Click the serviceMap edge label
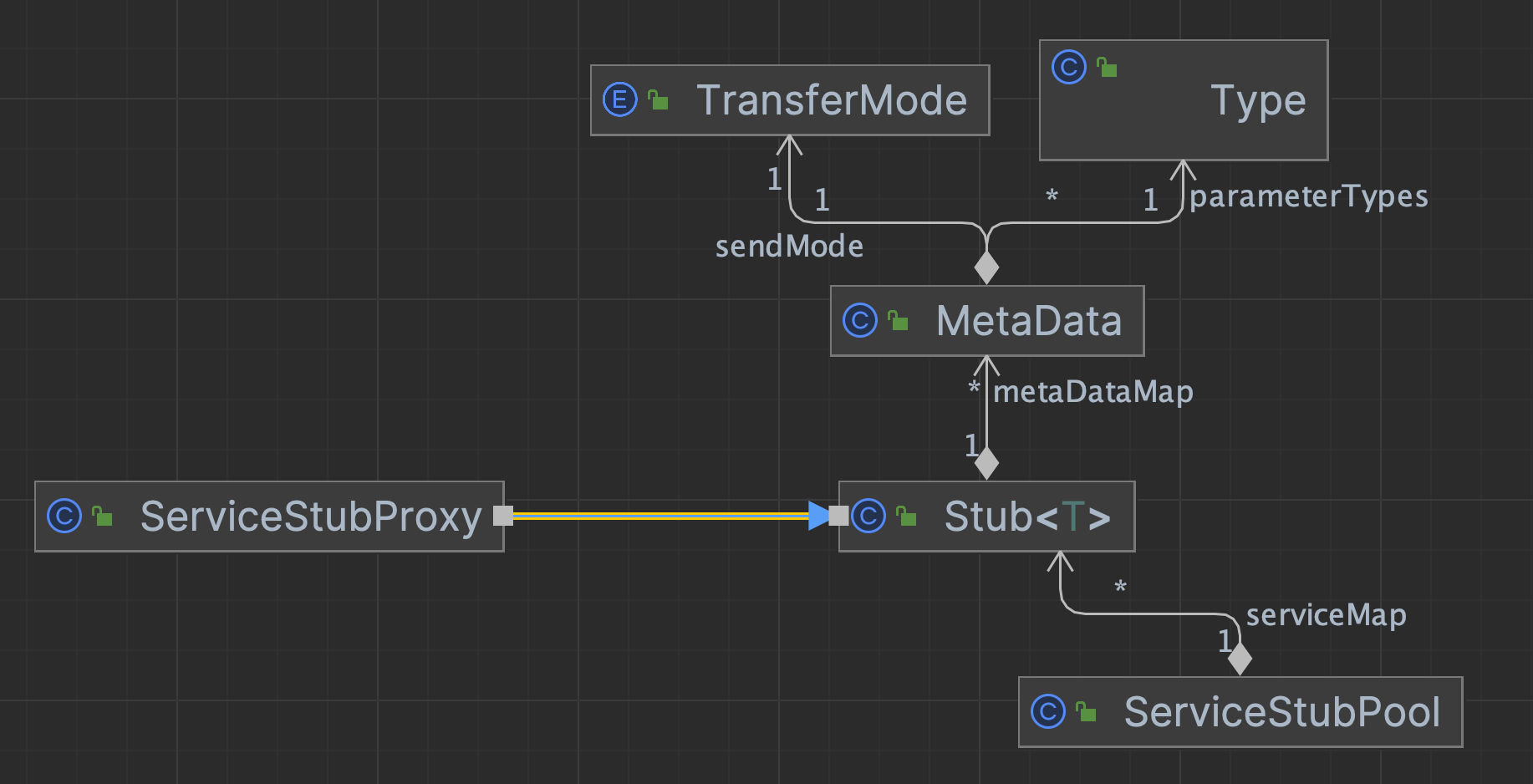This screenshot has width=1533, height=784. [x=1326, y=615]
